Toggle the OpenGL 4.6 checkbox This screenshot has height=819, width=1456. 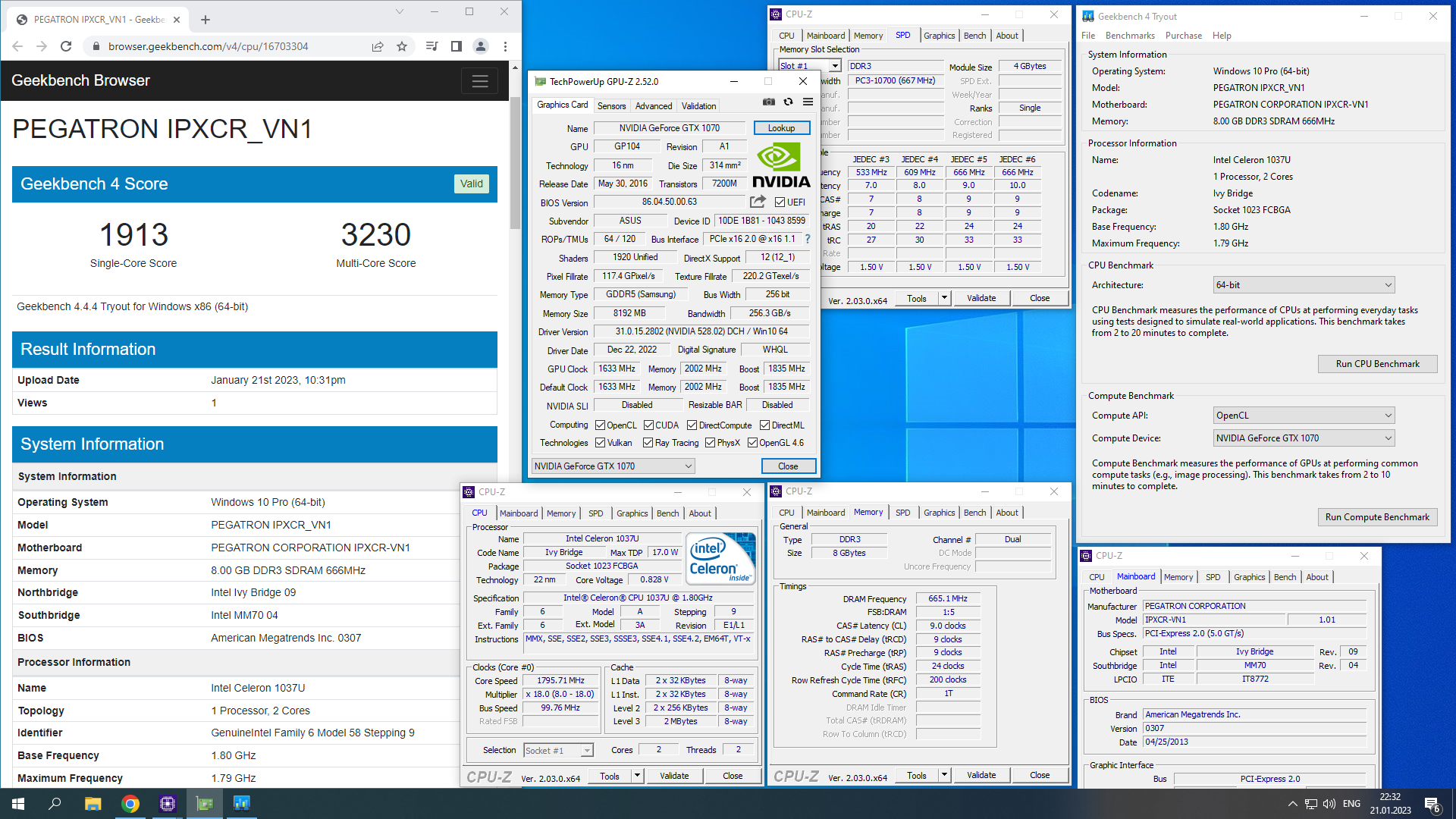pyautogui.click(x=752, y=443)
